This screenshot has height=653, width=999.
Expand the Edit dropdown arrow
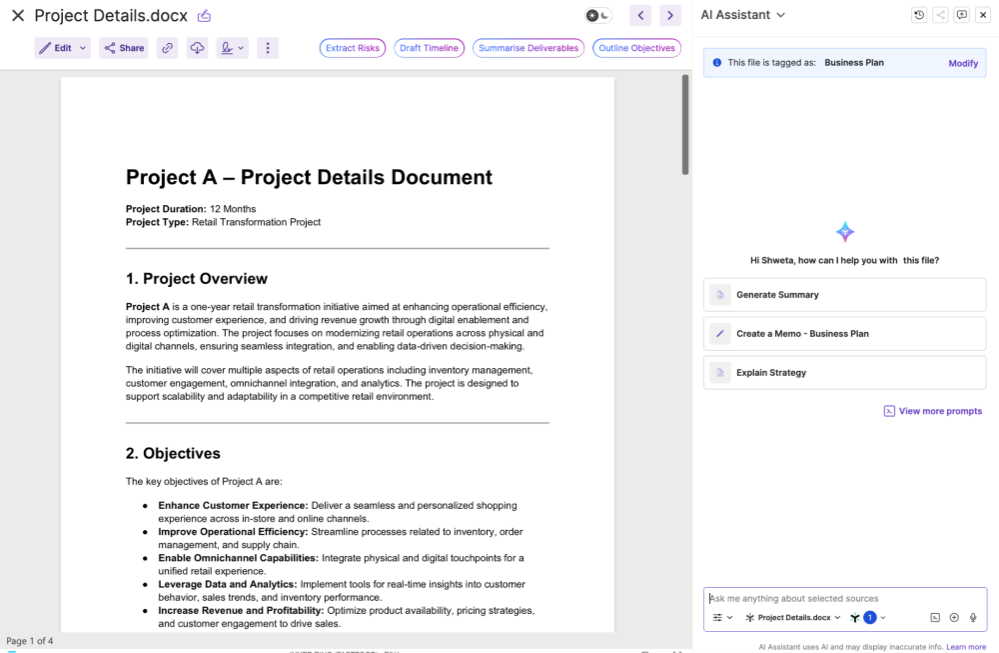tap(83, 48)
